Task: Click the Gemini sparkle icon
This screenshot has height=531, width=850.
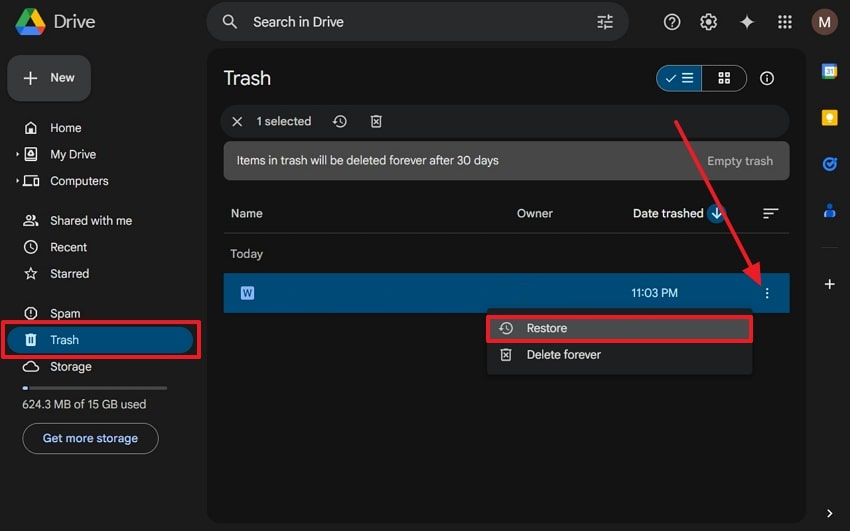Action: (747, 22)
